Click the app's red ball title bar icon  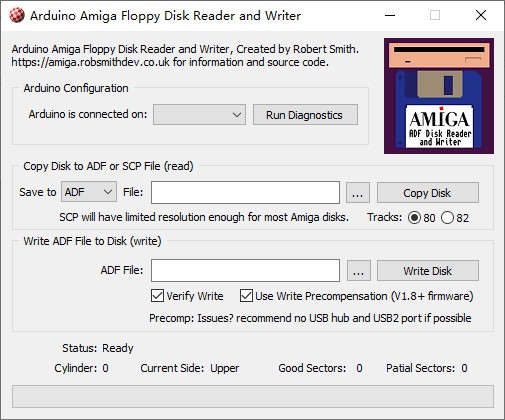coord(17,15)
